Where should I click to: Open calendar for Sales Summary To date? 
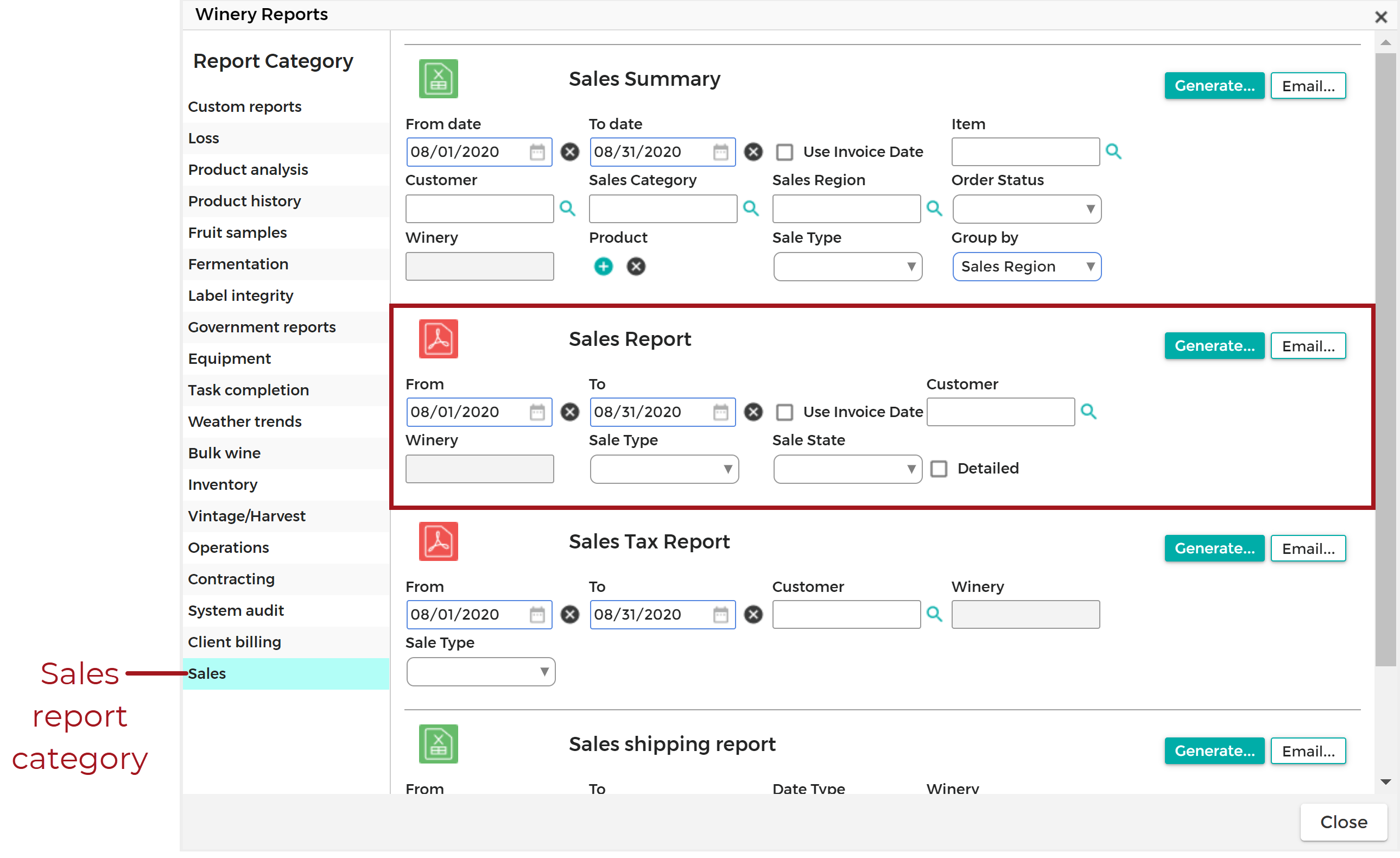pyautogui.click(x=720, y=152)
